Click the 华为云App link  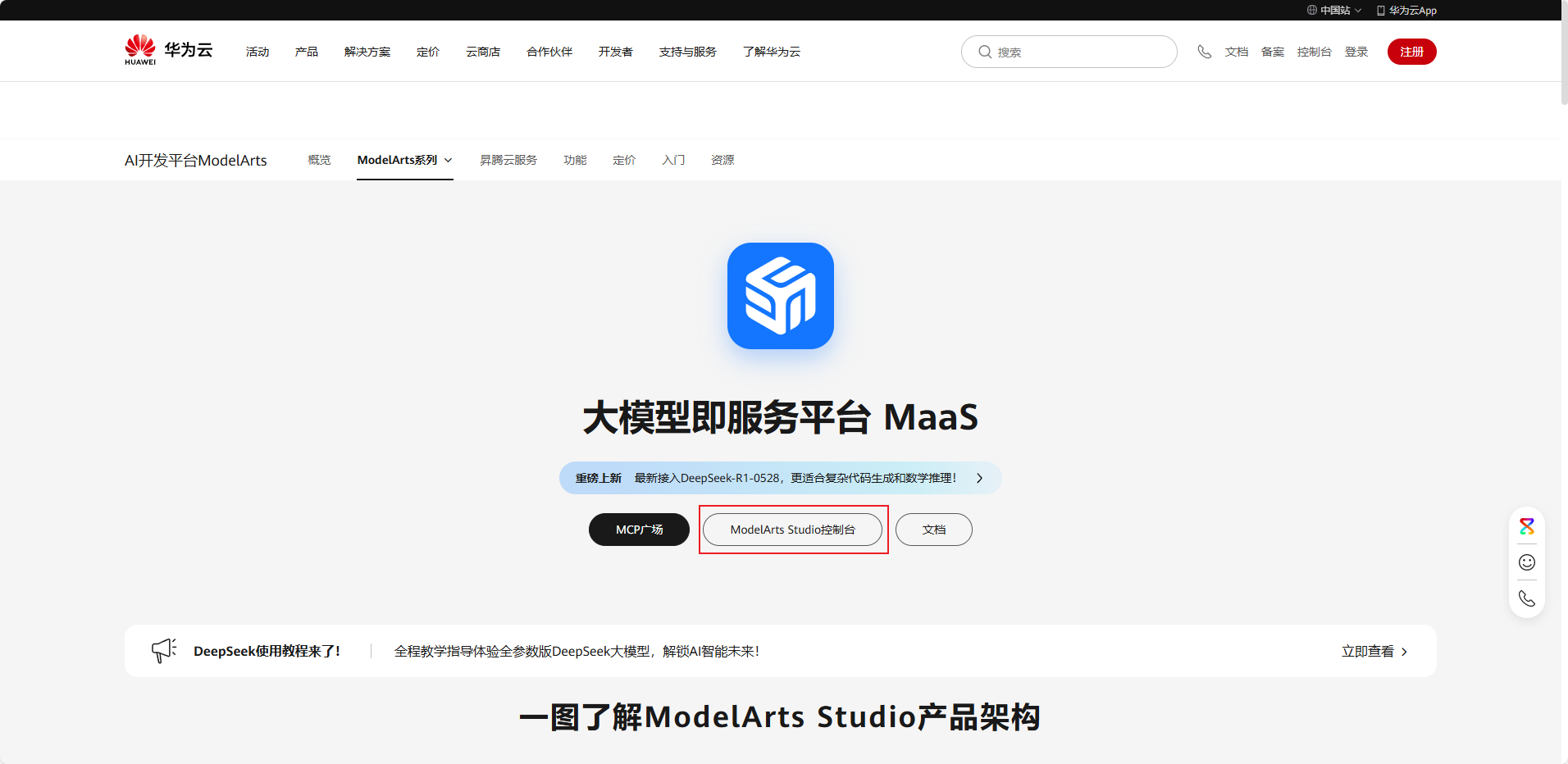click(1406, 11)
